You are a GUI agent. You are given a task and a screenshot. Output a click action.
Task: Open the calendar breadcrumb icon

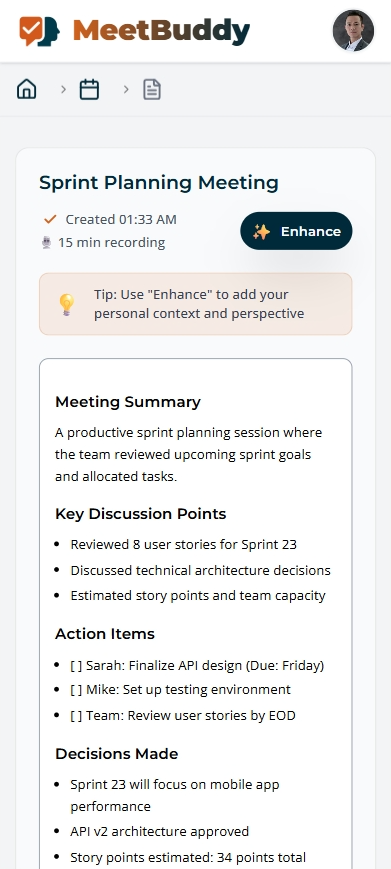point(89,89)
